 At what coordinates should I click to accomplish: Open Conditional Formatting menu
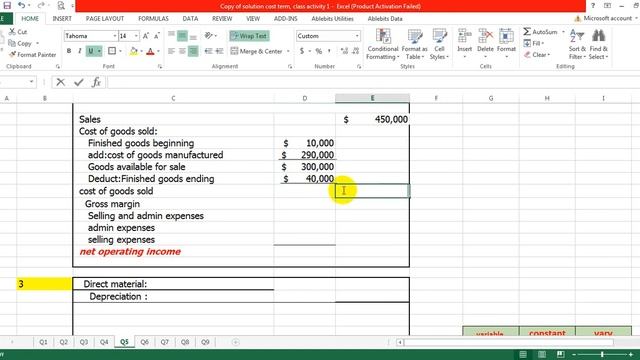[x=383, y=44]
